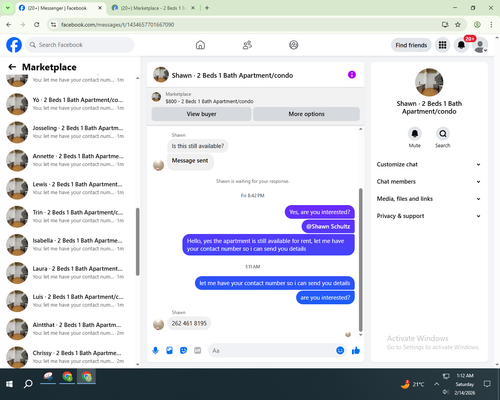Choose a sticker icon
The image size is (500, 400).
tap(183, 350)
